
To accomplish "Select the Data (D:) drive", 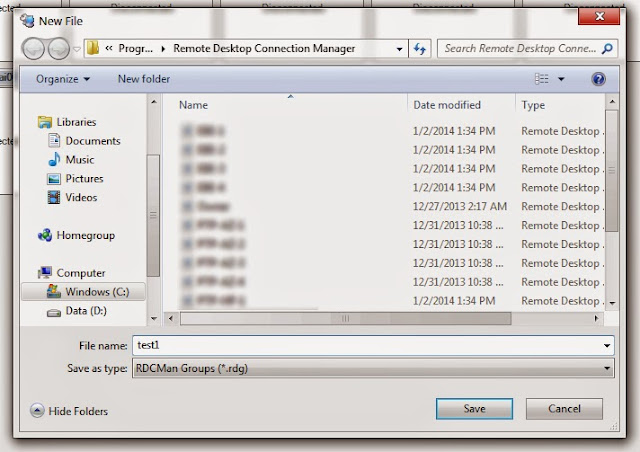I will click(86, 311).
